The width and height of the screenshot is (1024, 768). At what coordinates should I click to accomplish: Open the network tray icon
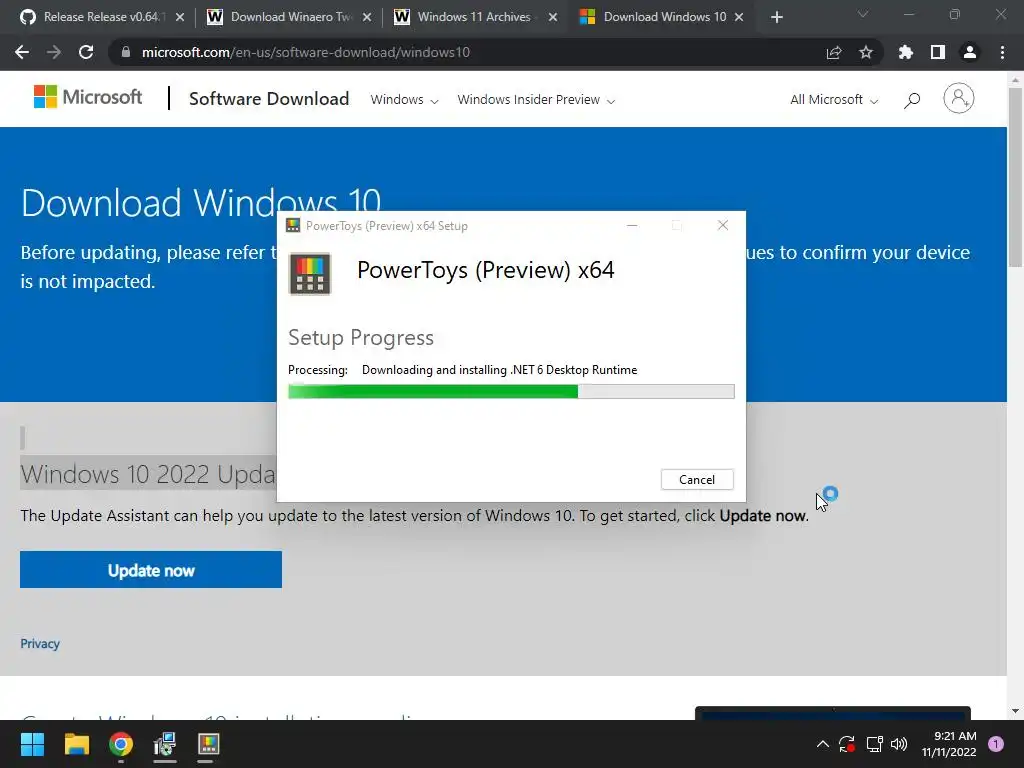pos(874,744)
